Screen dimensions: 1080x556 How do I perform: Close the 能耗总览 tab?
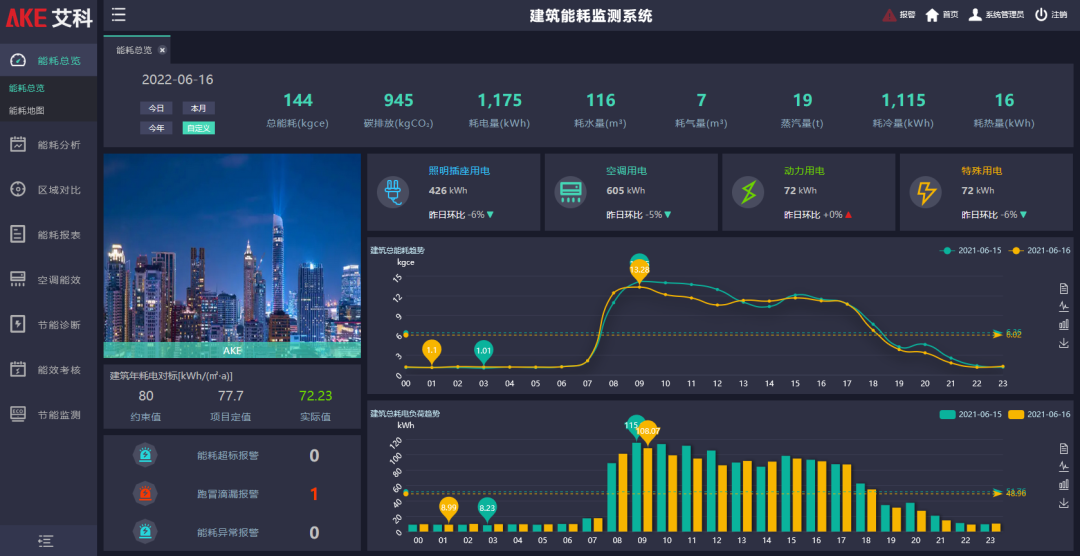coord(162,50)
